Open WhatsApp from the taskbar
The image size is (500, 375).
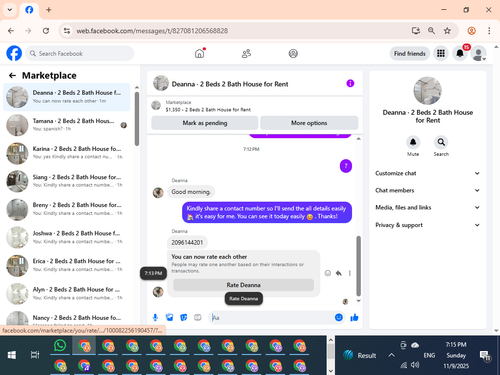point(60,346)
